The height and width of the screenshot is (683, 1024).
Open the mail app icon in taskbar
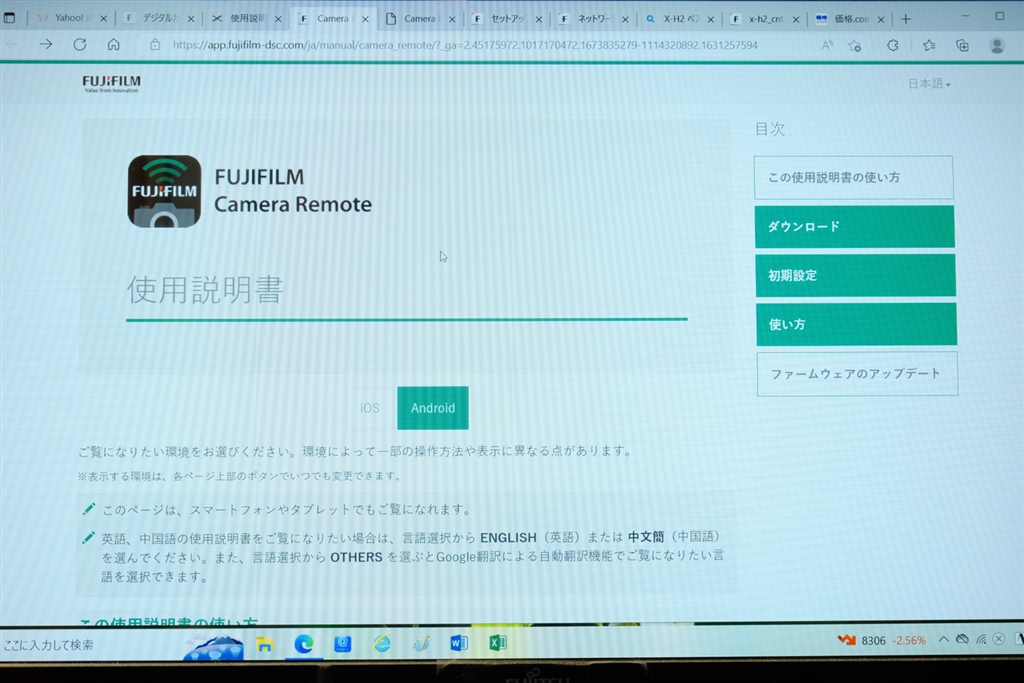(342, 644)
